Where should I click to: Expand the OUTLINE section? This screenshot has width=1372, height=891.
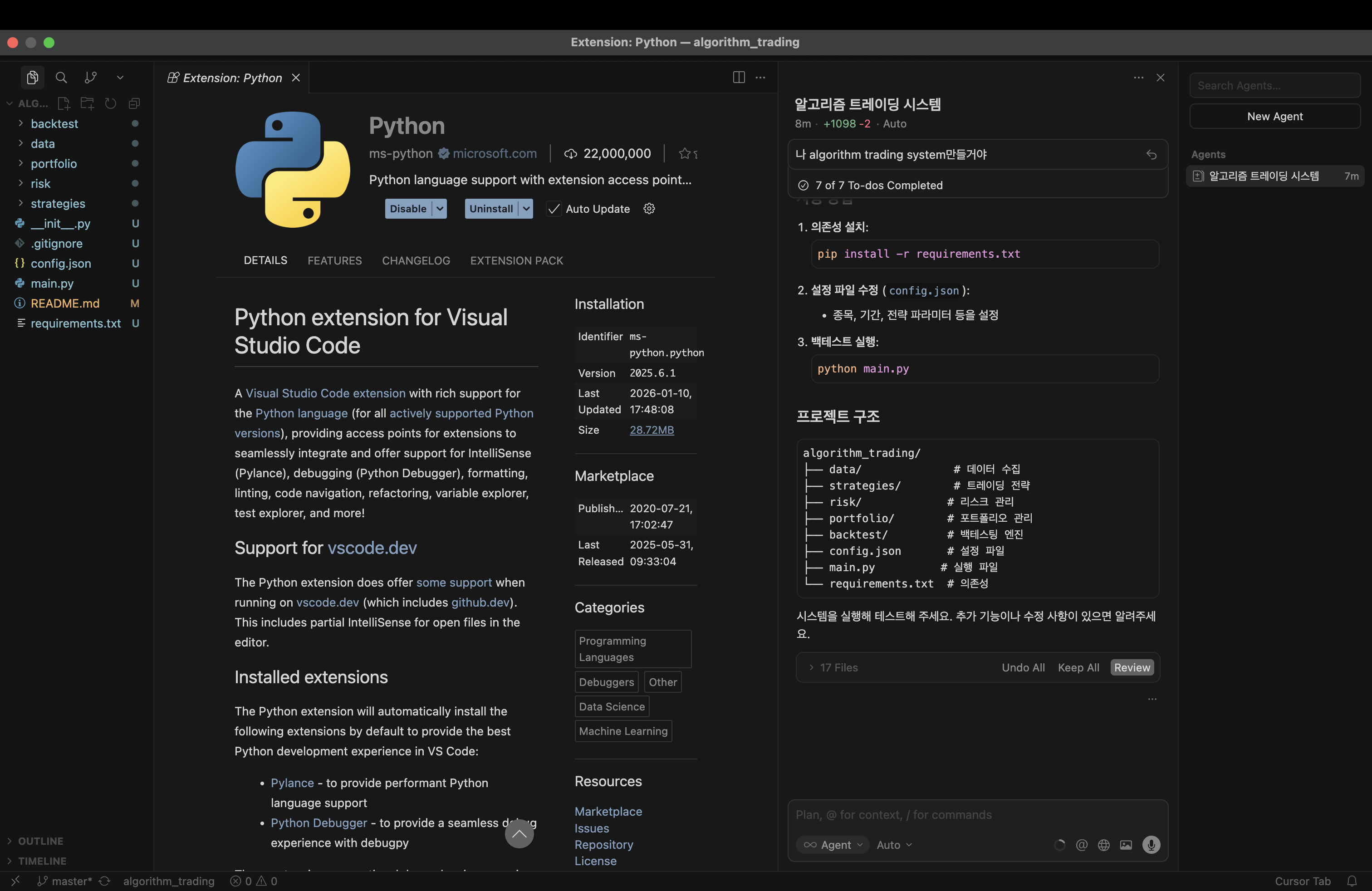click(40, 841)
